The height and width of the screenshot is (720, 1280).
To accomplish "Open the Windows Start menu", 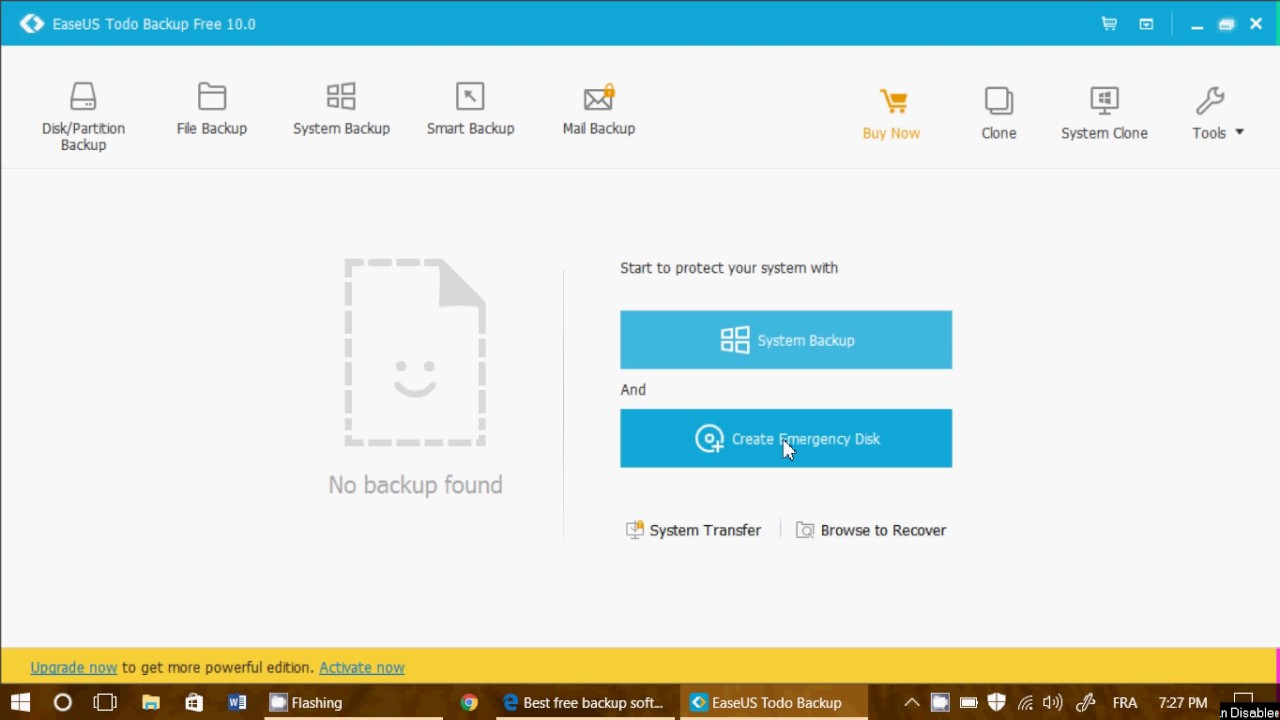I will [x=20, y=702].
